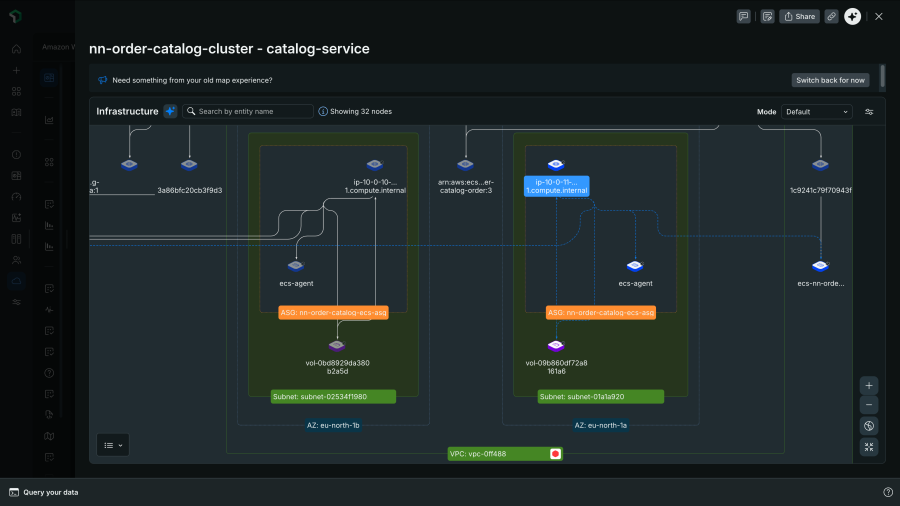Click the sparkle button next to Infrastructure
The image size is (900, 506).
[170, 111]
